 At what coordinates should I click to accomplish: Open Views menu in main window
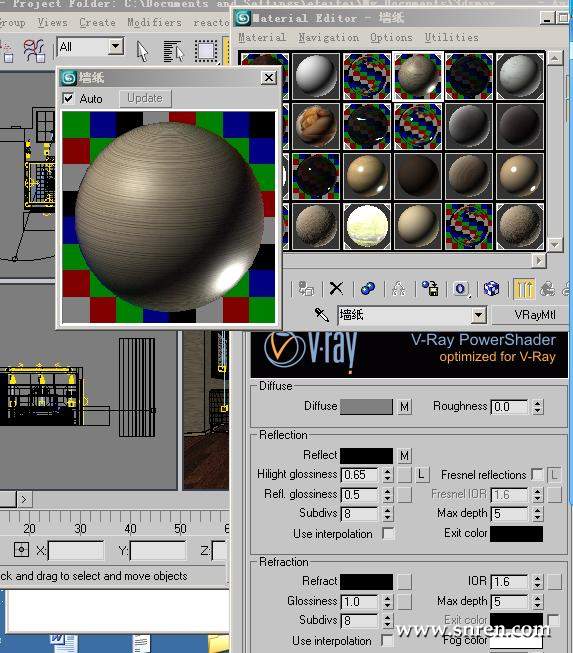point(52,22)
